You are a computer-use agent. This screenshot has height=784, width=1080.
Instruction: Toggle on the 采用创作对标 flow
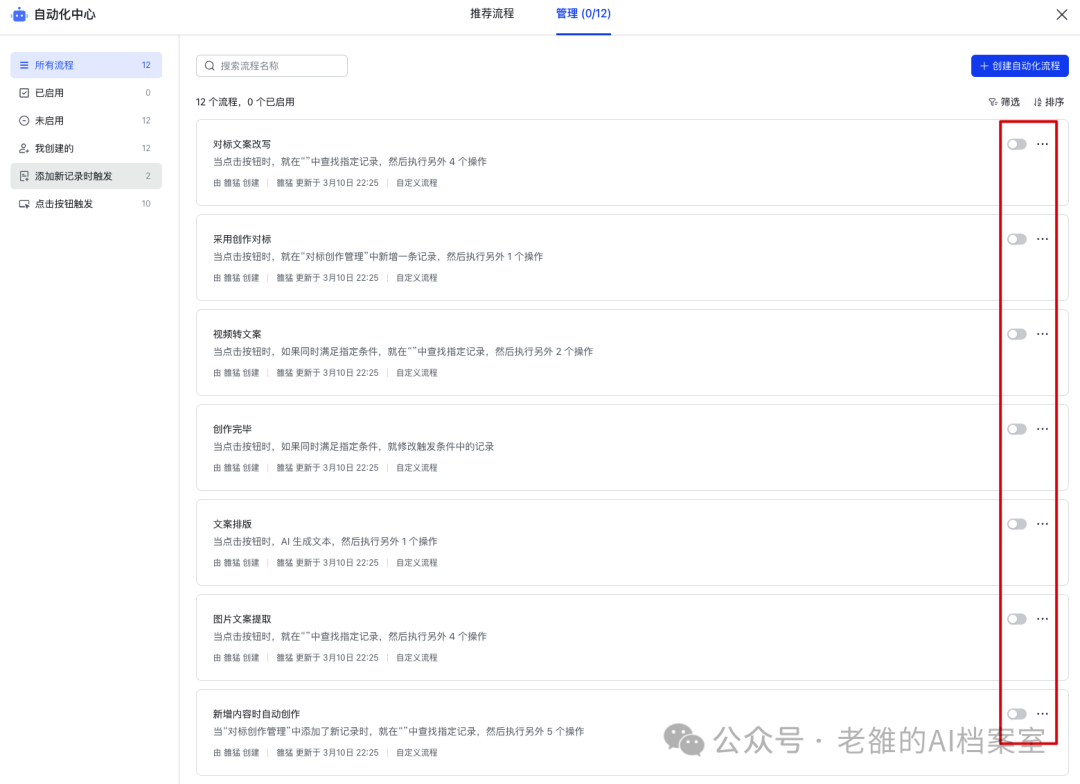pyautogui.click(x=1017, y=239)
